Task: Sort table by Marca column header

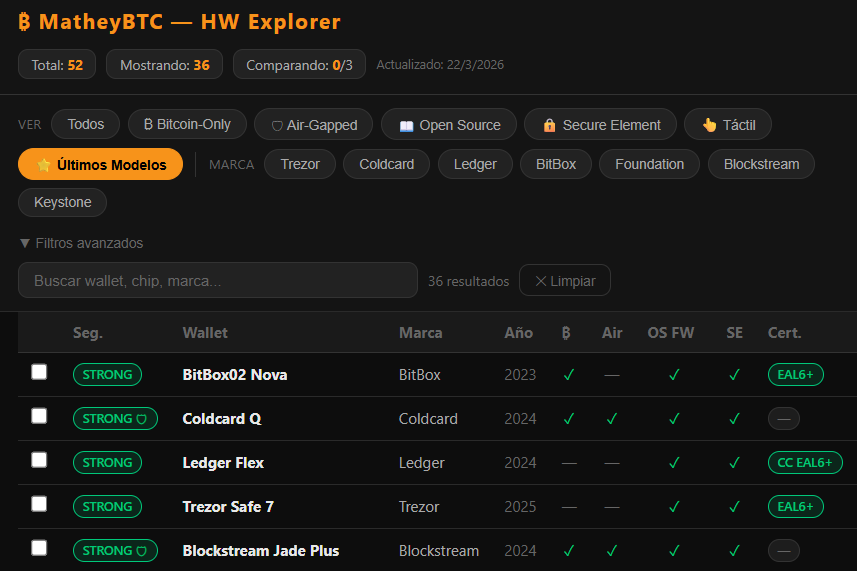Action: tap(420, 333)
